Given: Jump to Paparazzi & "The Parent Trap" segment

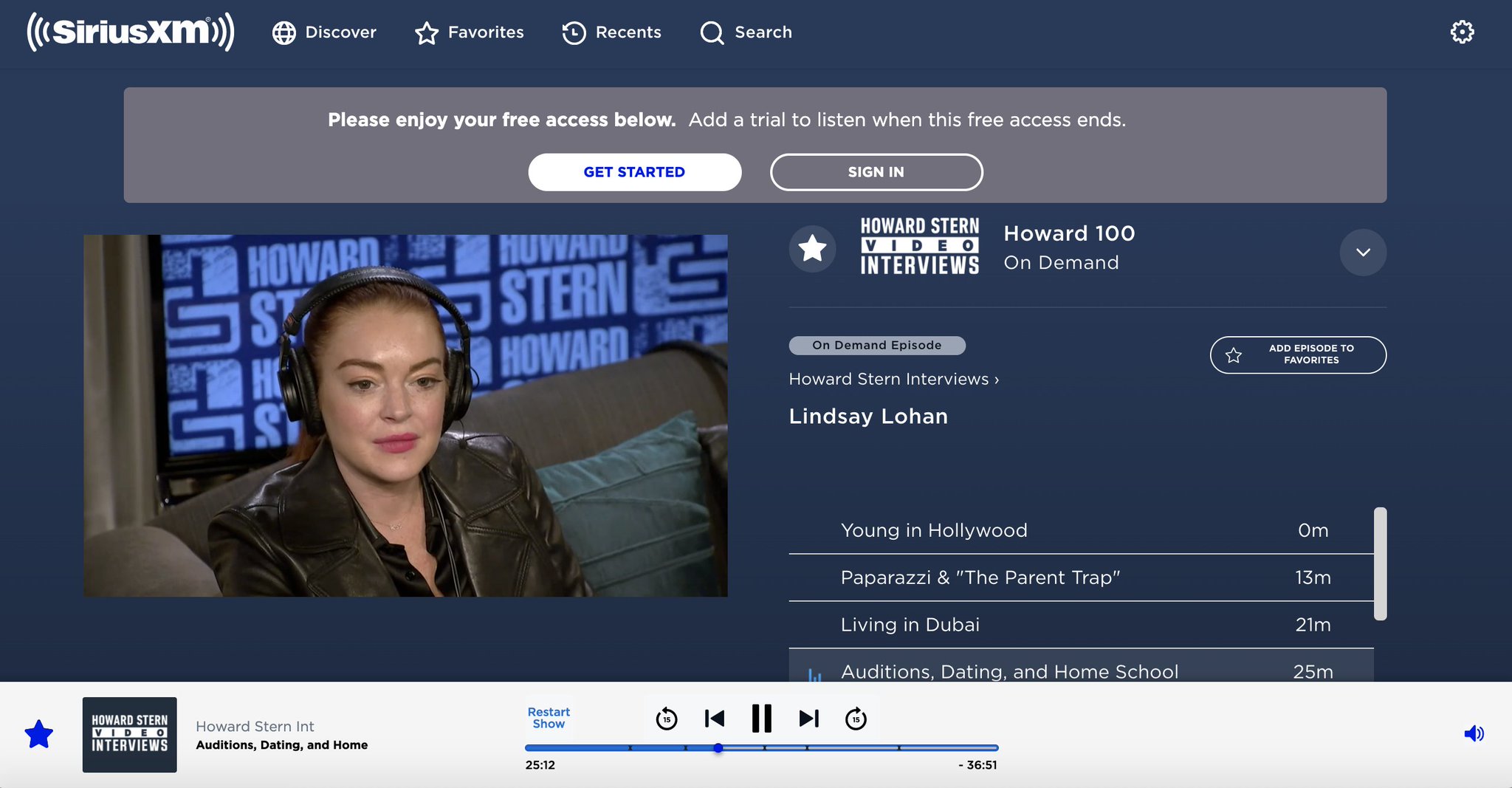Looking at the screenshot, I should pyautogui.click(x=1081, y=578).
